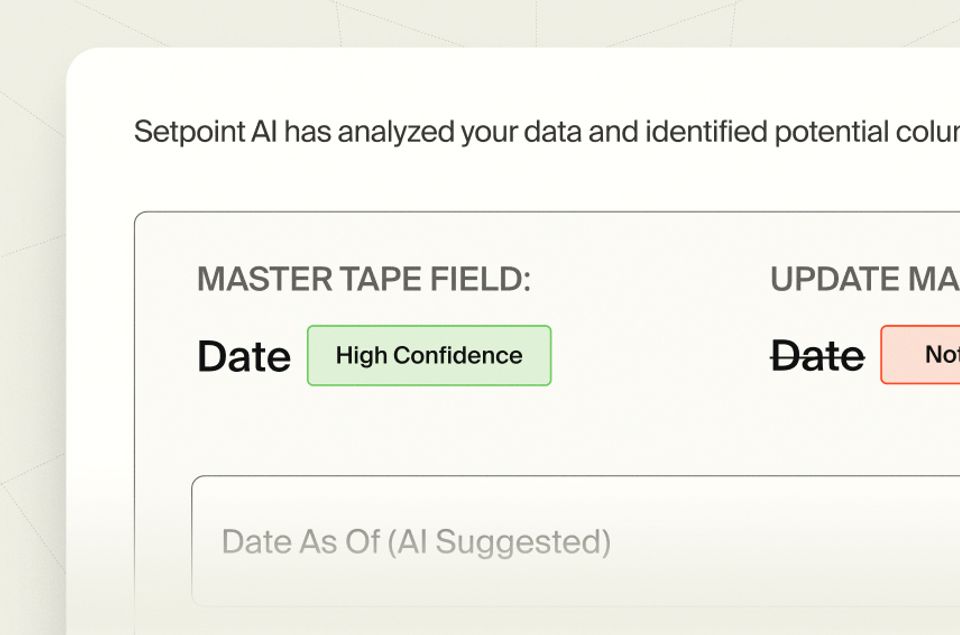Click blank space between High Confidence and strikethrough Date
The height and width of the screenshot is (635, 960).
pyautogui.click(x=660, y=355)
